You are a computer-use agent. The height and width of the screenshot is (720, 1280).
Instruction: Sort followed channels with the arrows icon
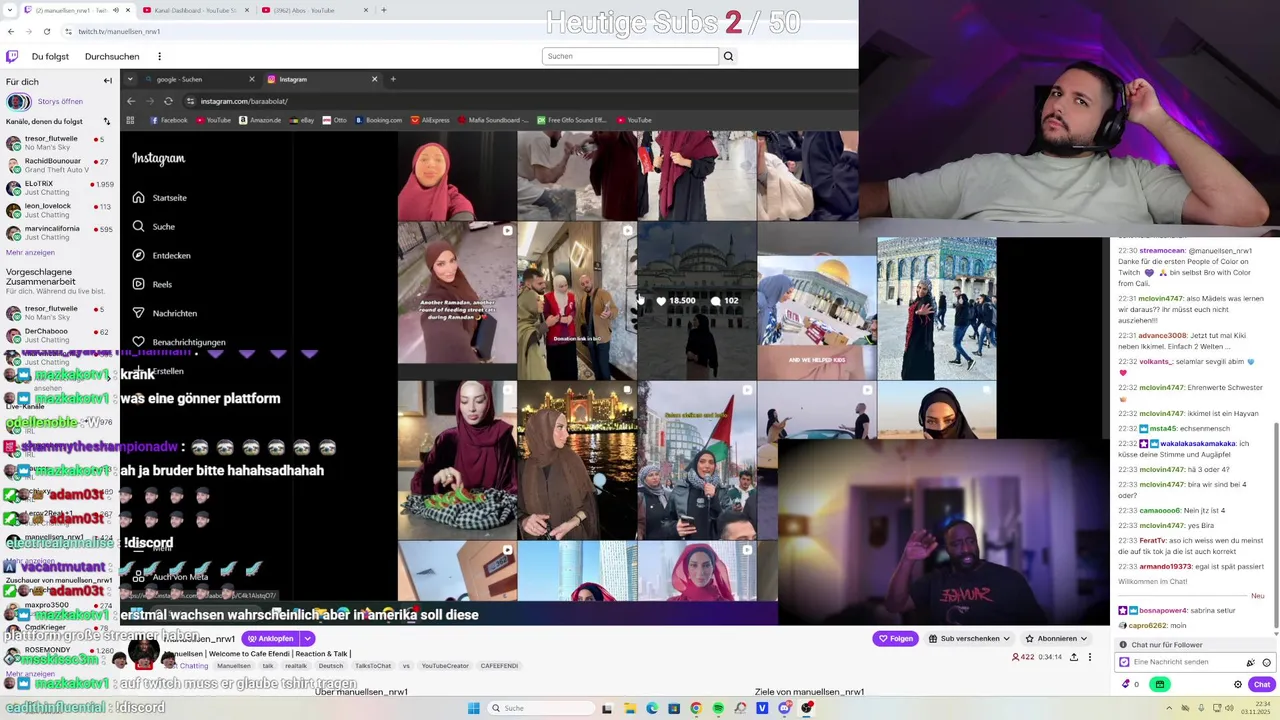pyautogui.click(x=107, y=121)
